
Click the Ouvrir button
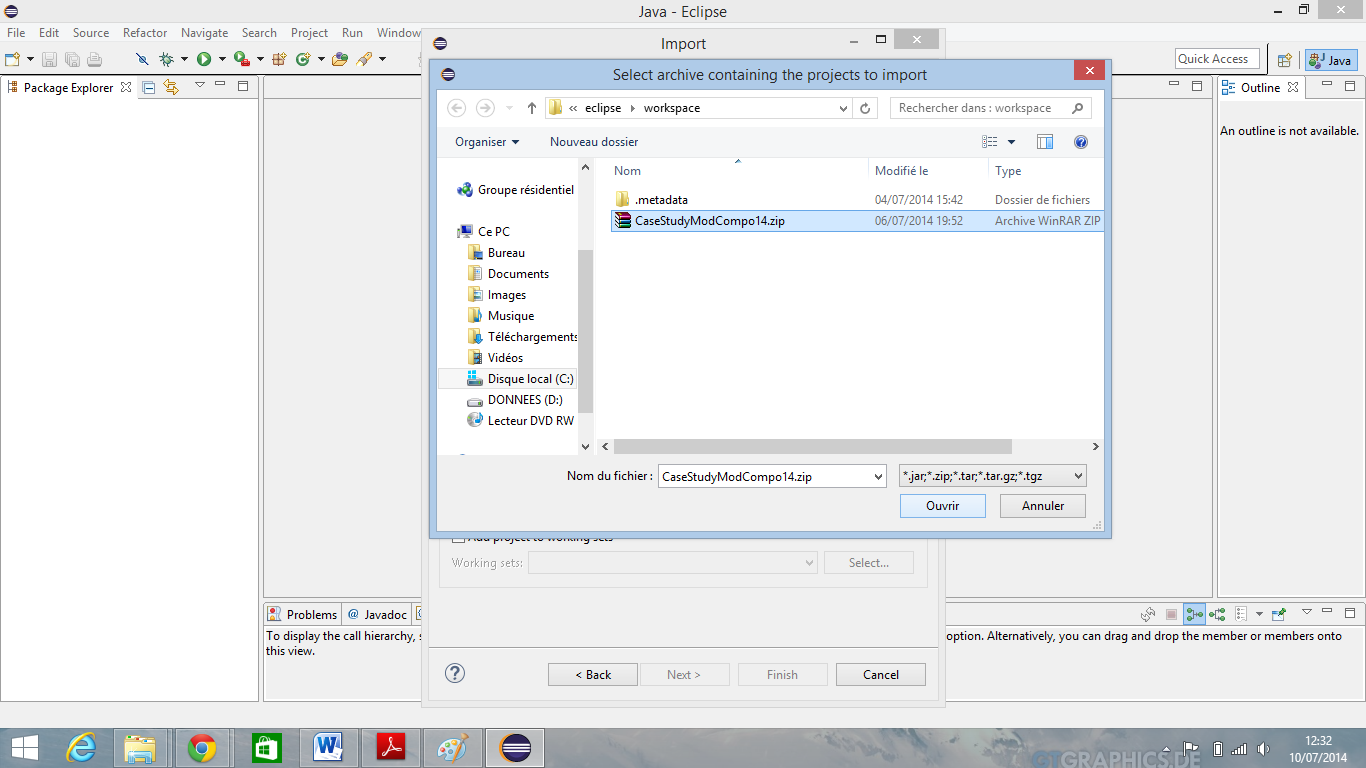click(x=942, y=506)
